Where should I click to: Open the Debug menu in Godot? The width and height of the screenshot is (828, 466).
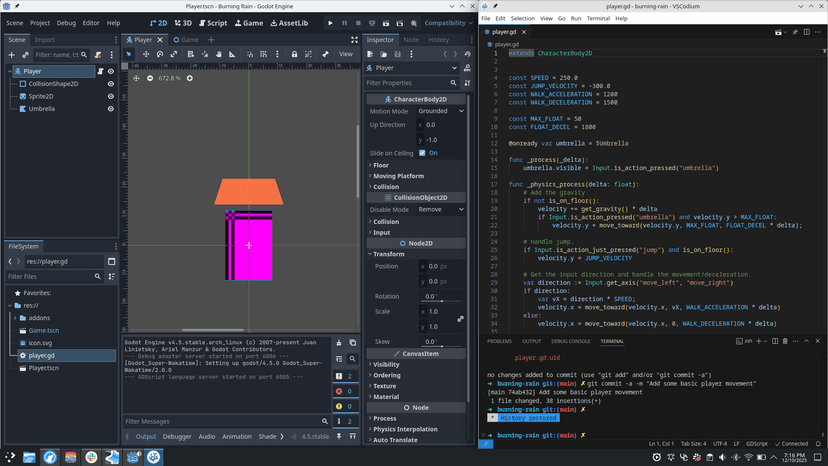(66, 23)
